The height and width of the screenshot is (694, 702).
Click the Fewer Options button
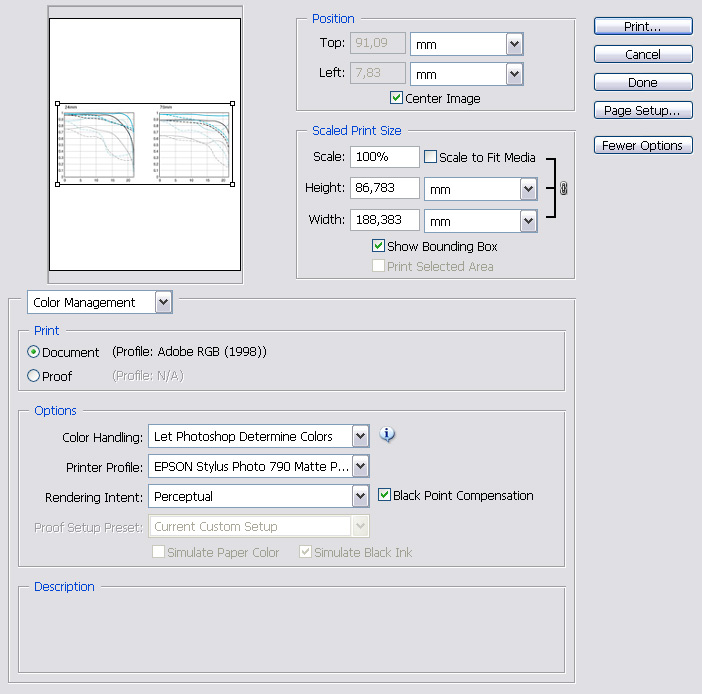[x=642, y=145]
